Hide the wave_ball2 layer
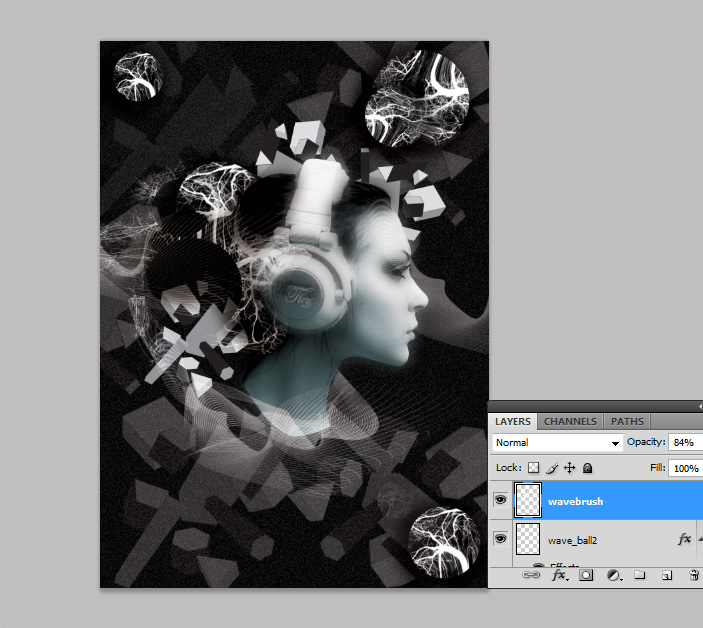This screenshot has height=628, width=703. pyautogui.click(x=501, y=539)
